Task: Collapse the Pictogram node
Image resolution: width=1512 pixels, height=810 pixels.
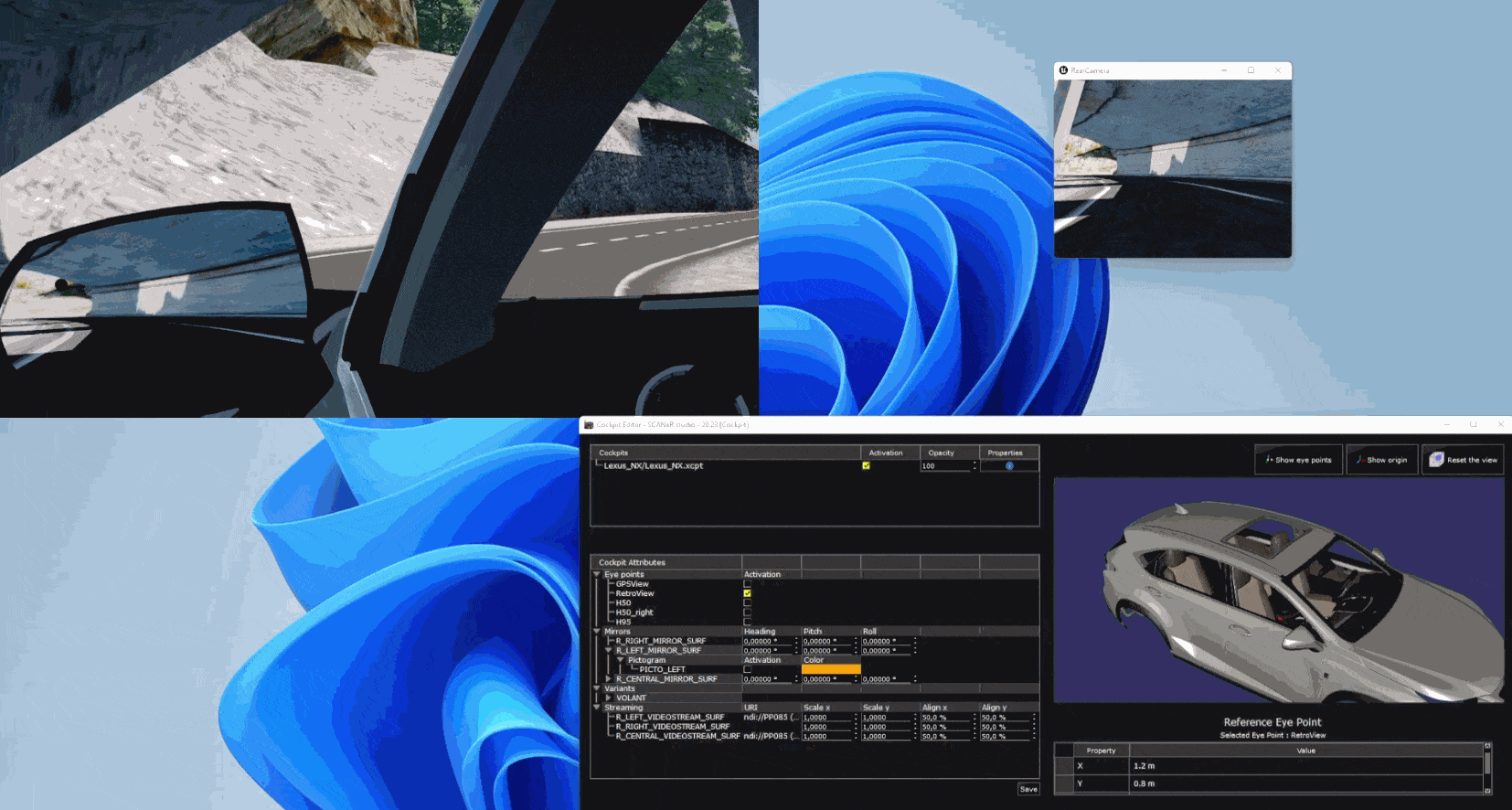Action: point(621,660)
